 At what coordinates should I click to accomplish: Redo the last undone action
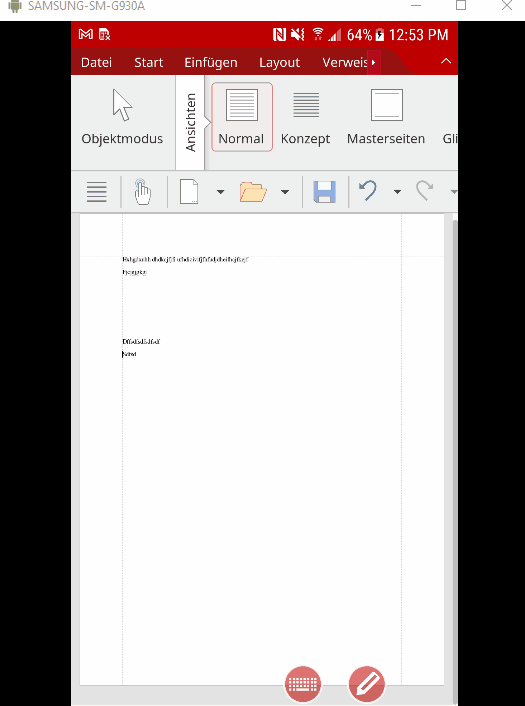[424, 191]
